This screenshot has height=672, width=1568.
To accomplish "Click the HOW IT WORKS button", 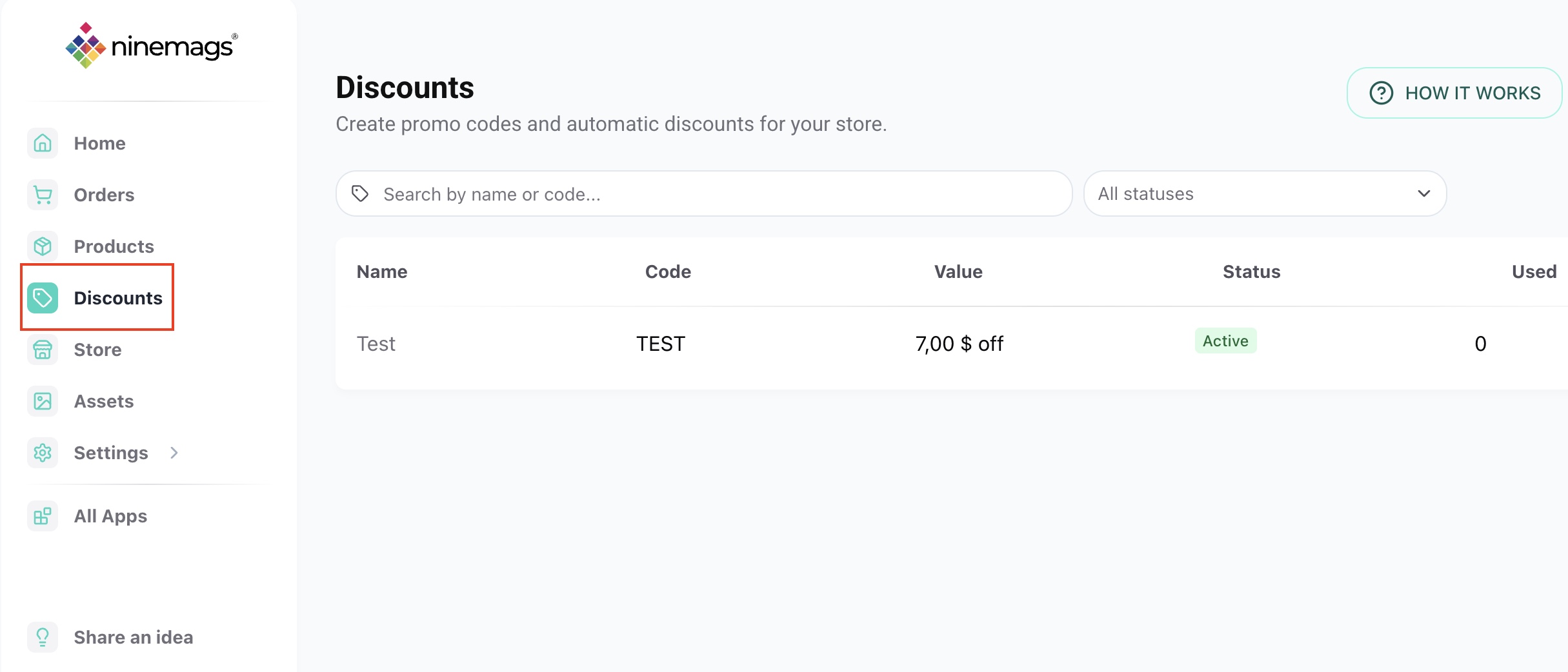I will tap(1454, 93).
